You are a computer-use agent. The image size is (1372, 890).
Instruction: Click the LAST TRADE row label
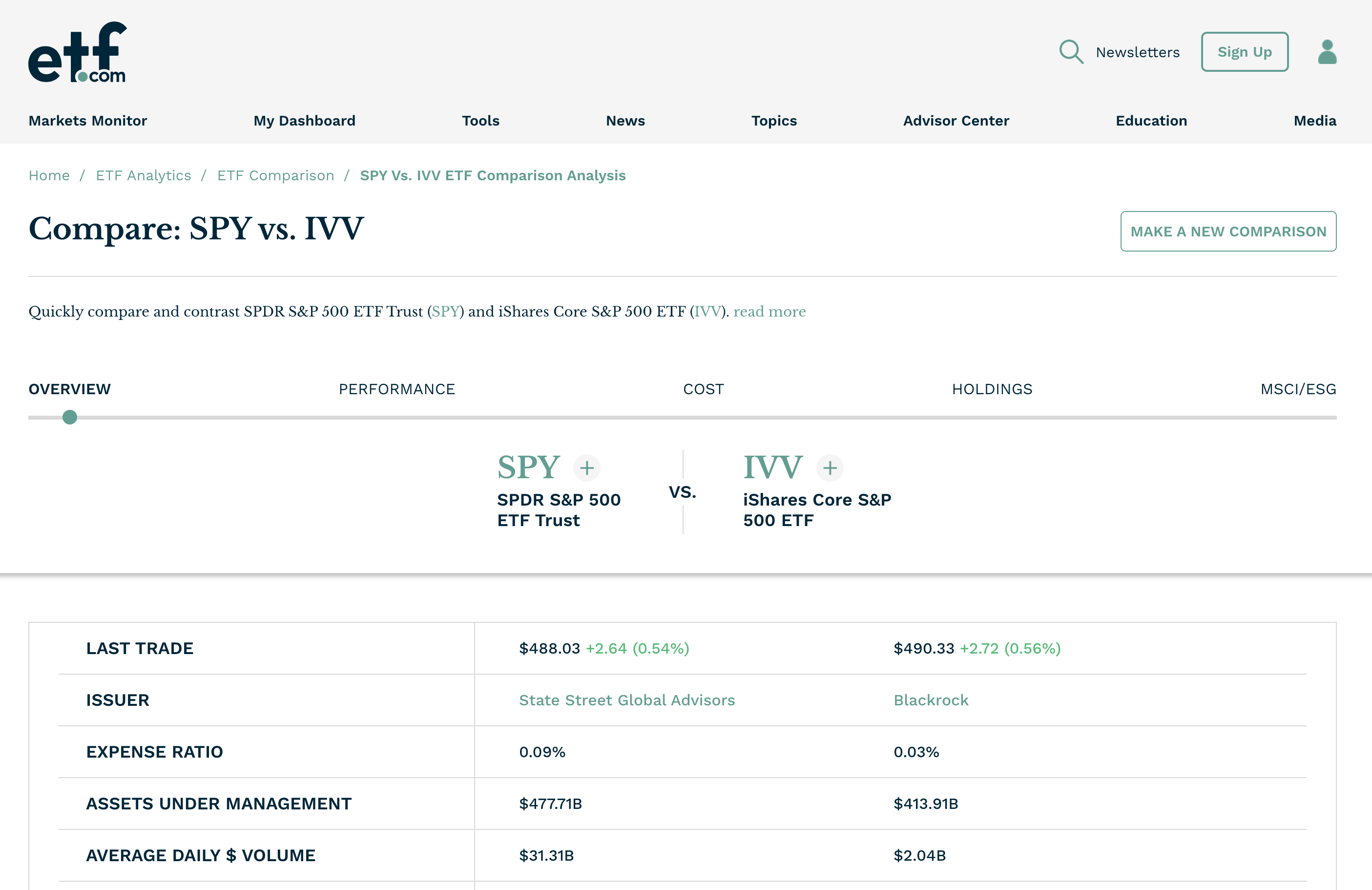pos(140,648)
